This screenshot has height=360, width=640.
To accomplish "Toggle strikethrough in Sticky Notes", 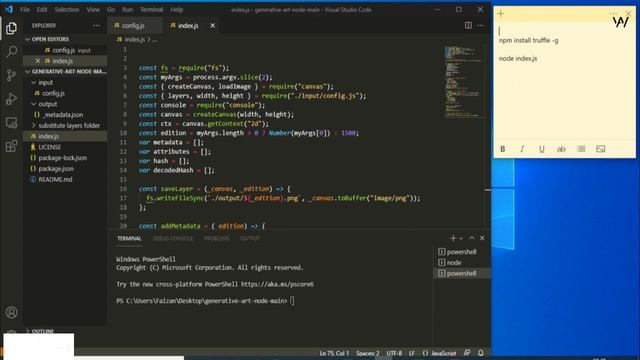I will tap(561, 149).
